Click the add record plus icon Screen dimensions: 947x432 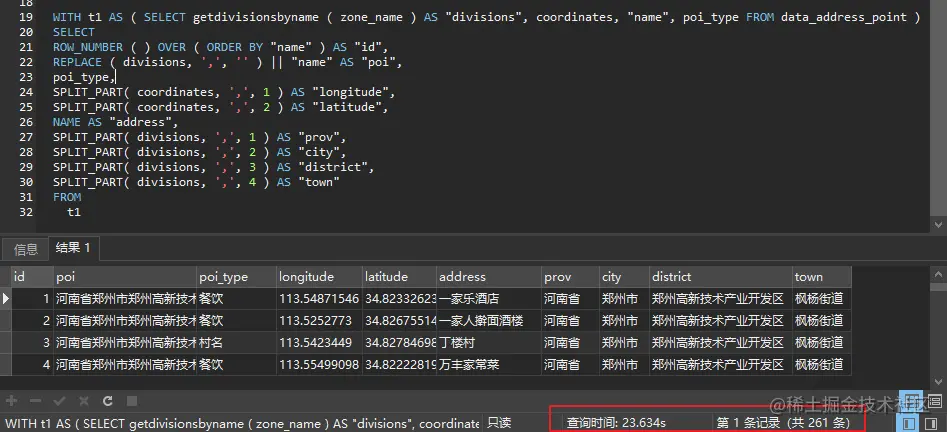pyautogui.click(x=11, y=401)
